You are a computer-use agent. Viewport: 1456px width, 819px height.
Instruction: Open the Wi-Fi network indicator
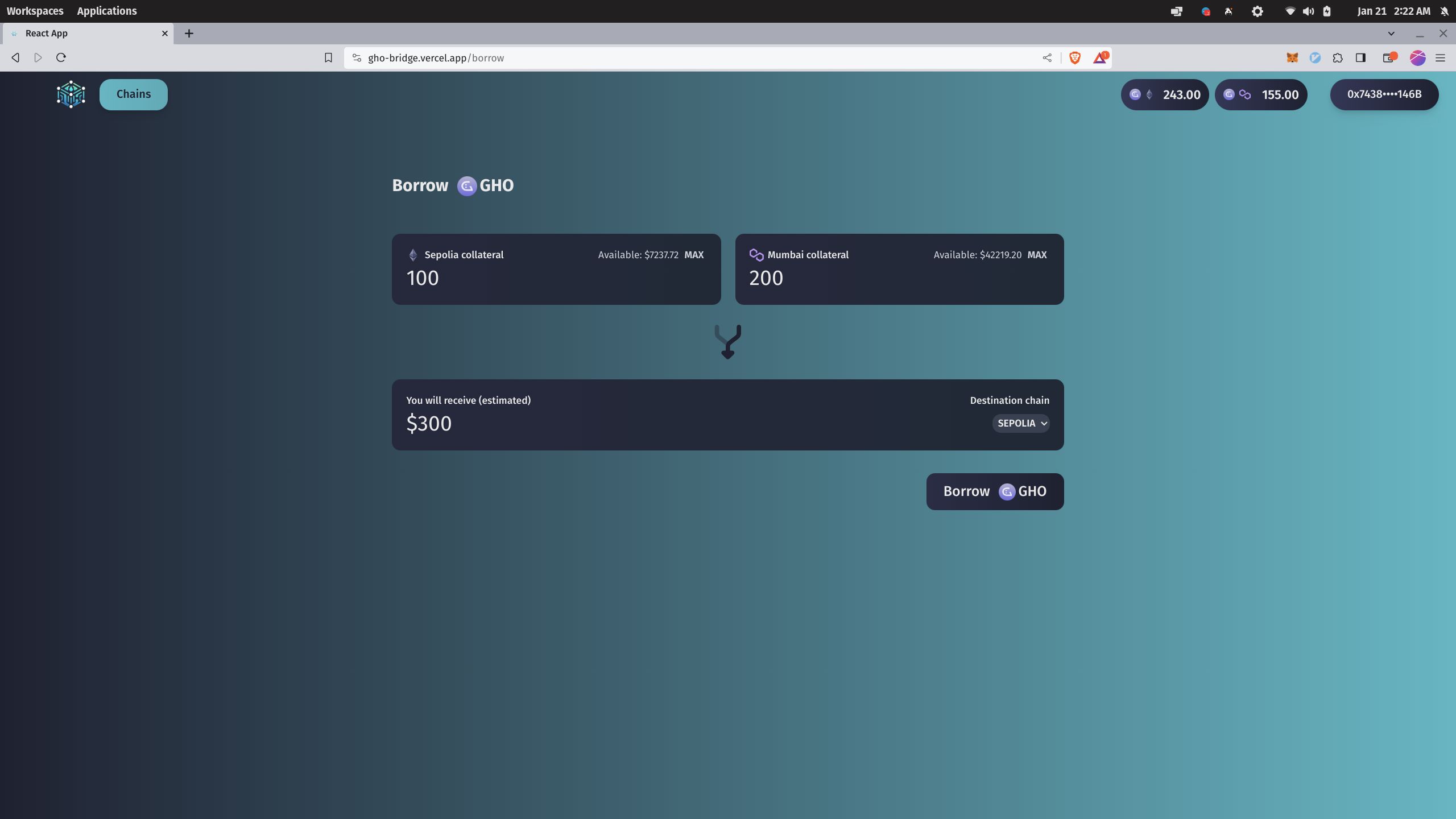(x=1290, y=11)
